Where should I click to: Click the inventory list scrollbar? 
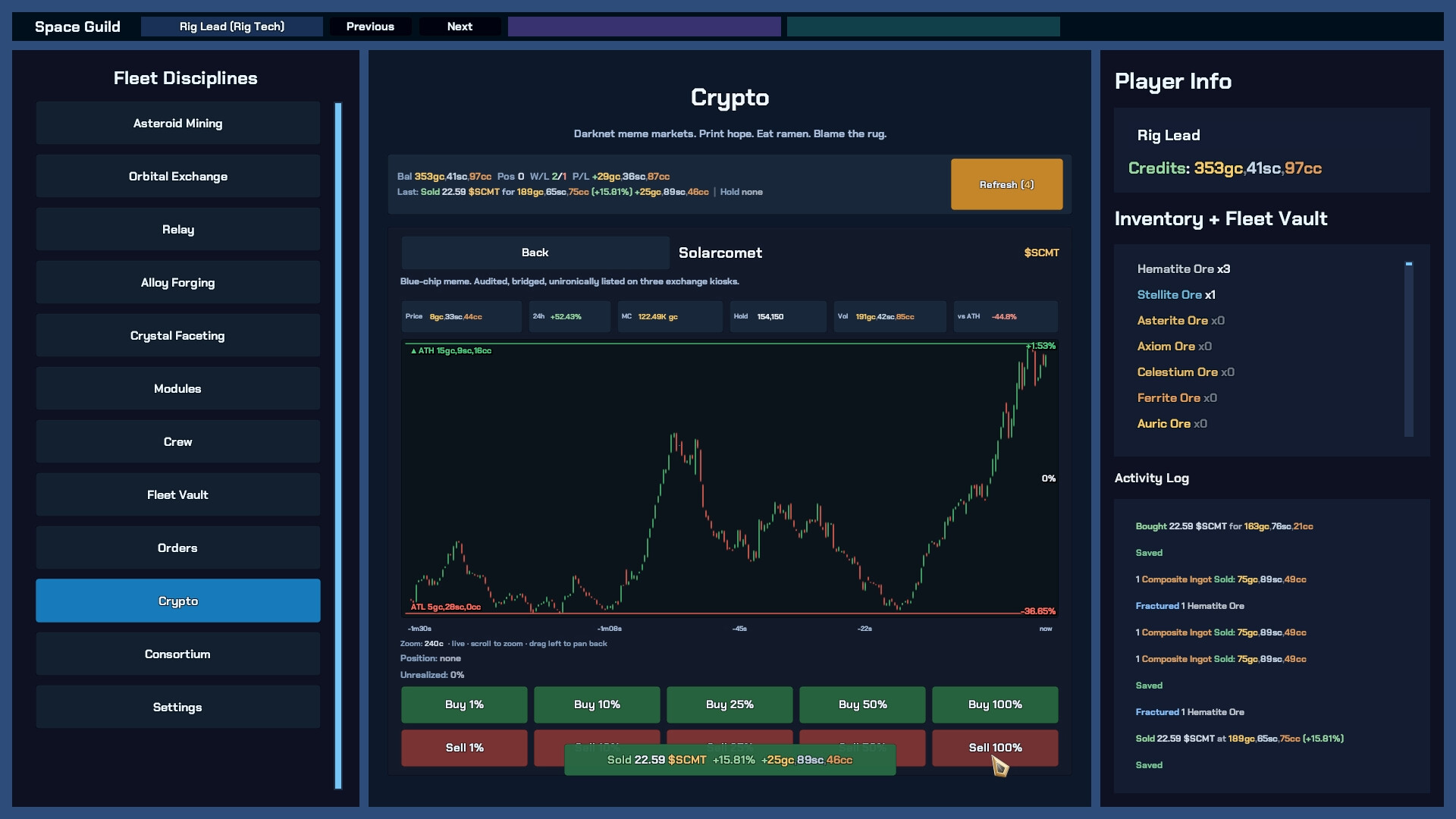(1409, 349)
